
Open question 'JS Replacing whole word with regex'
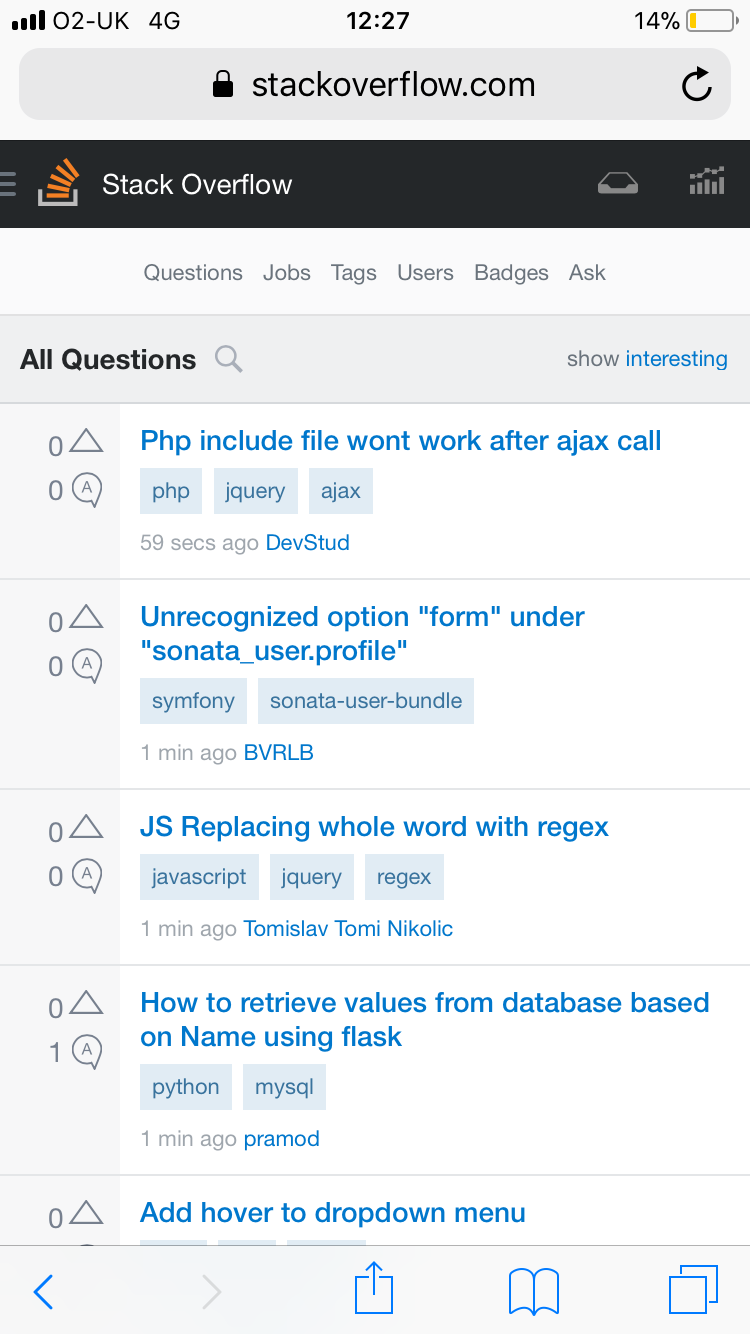pos(374,827)
